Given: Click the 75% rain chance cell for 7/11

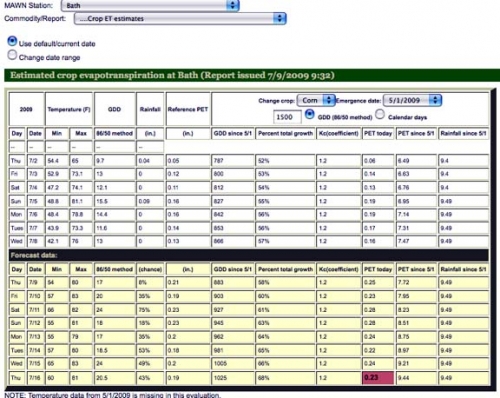Looking at the screenshot, I should [x=150, y=310].
